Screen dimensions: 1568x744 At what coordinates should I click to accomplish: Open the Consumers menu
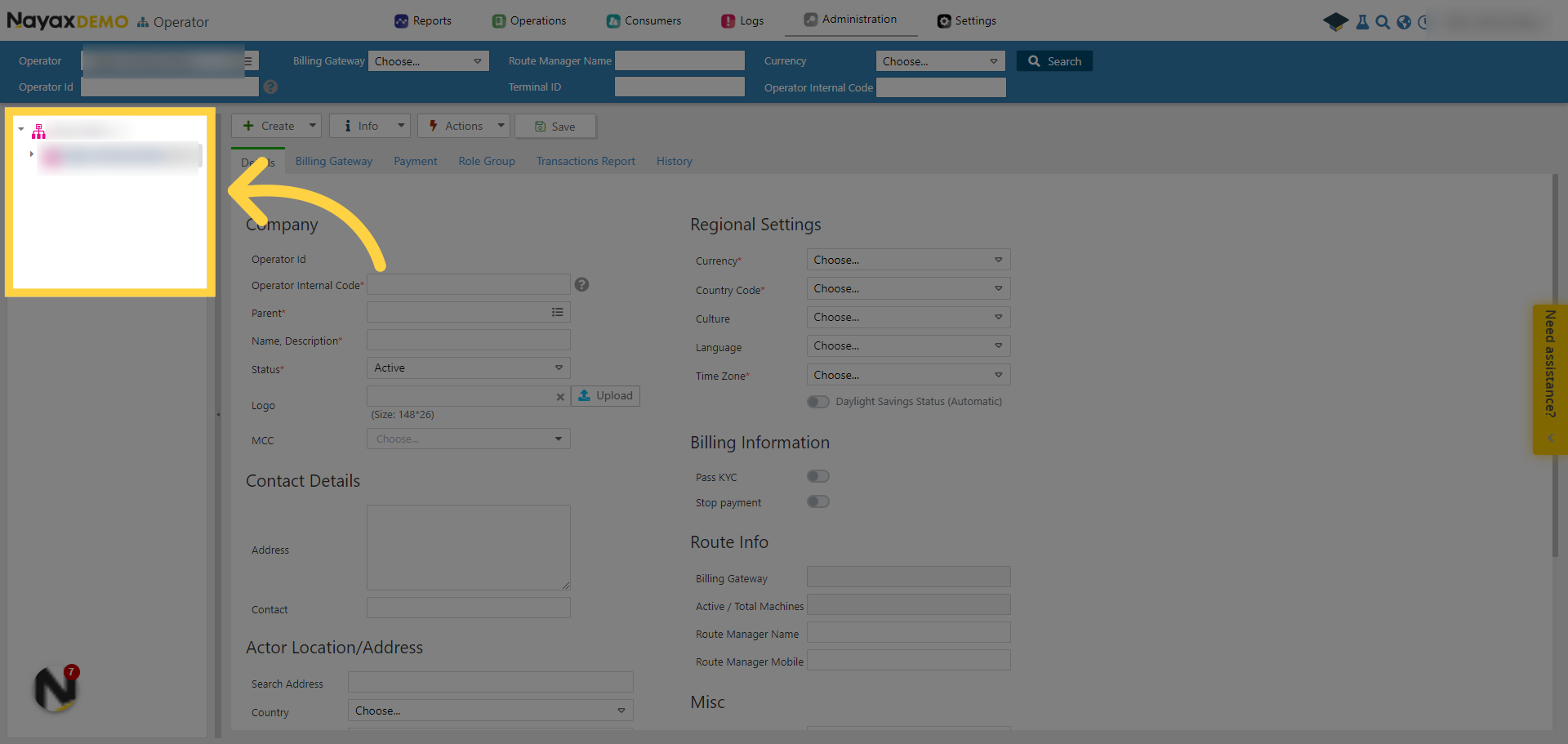coord(644,21)
